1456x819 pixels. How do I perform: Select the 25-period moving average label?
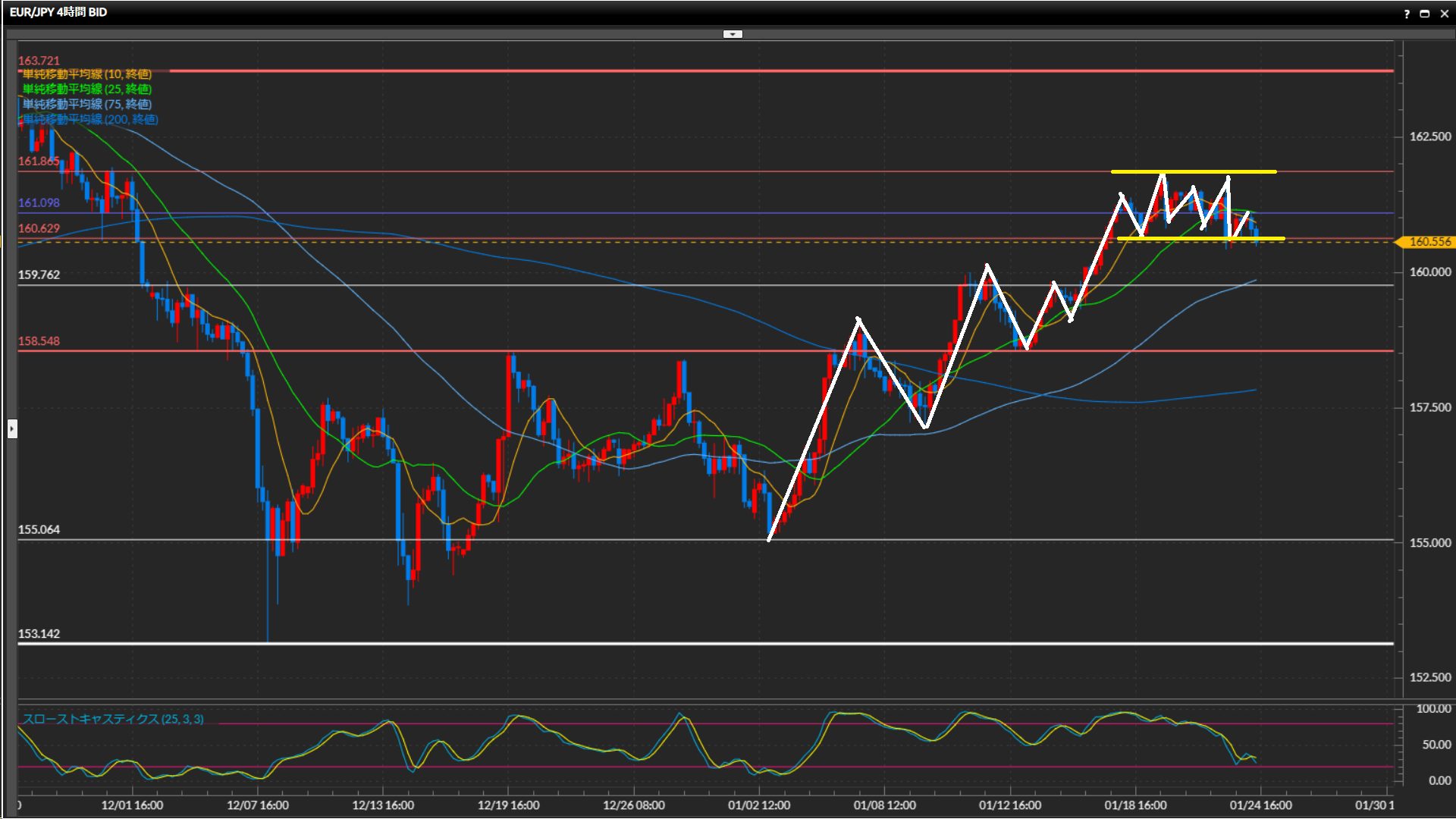[x=87, y=89]
